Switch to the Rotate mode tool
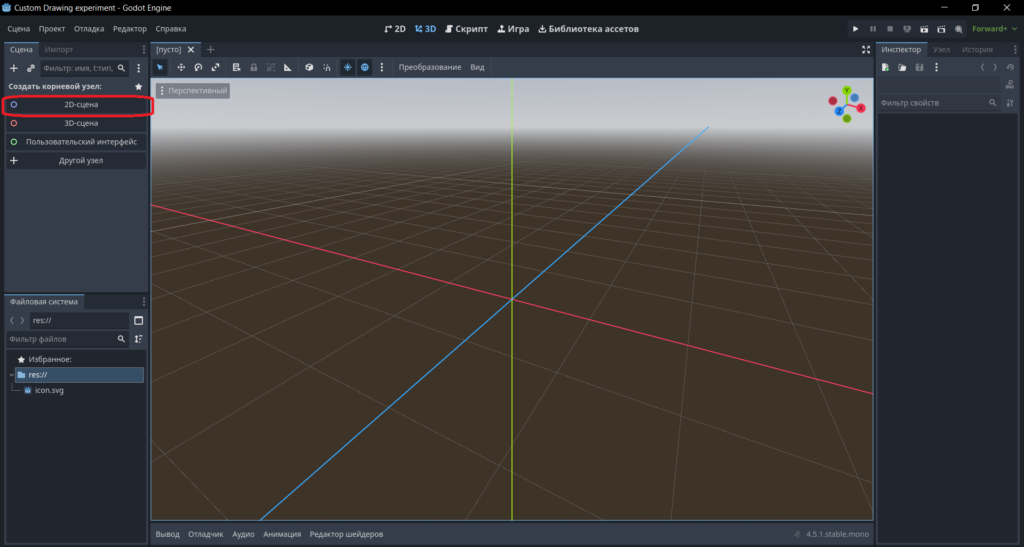The height and width of the screenshot is (547, 1024). point(198,67)
